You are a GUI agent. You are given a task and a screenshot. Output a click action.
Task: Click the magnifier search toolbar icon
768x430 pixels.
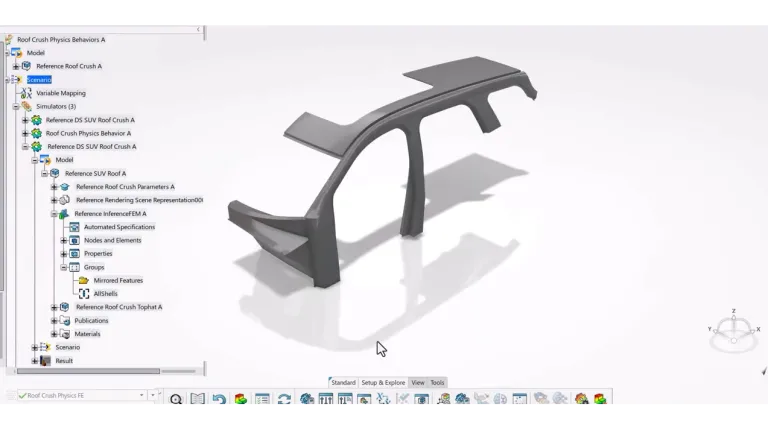(x=176, y=399)
